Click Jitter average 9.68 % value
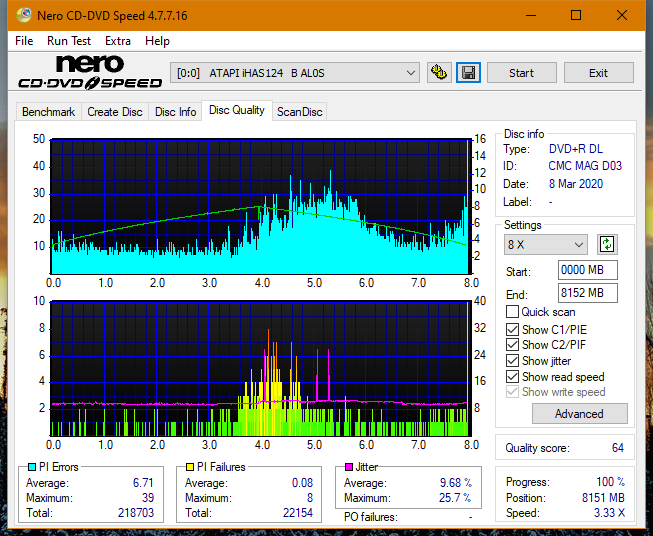Screen dimensions: 653x536 coord(456,483)
